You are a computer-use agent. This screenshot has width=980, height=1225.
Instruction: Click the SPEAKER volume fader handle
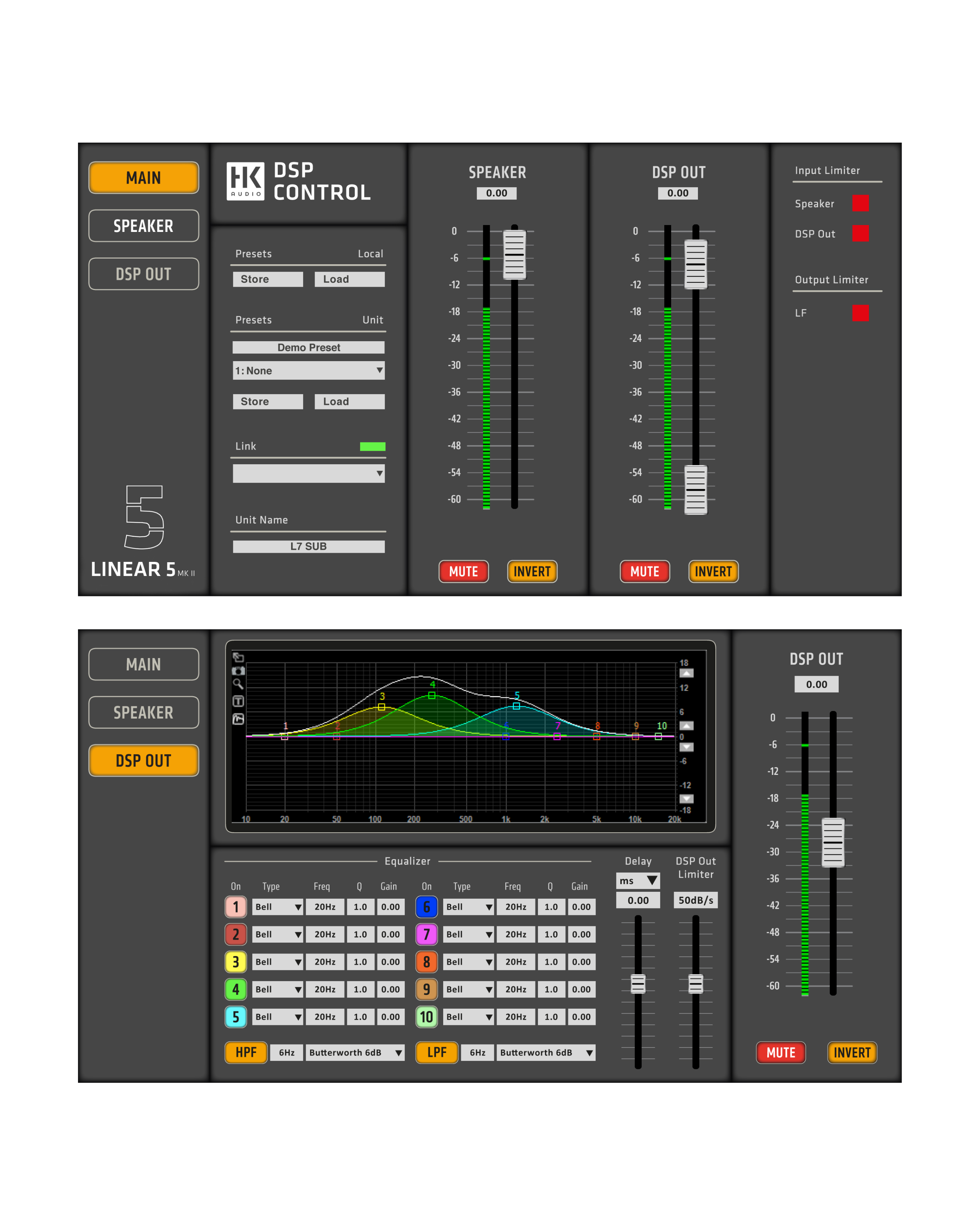point(514,254)
